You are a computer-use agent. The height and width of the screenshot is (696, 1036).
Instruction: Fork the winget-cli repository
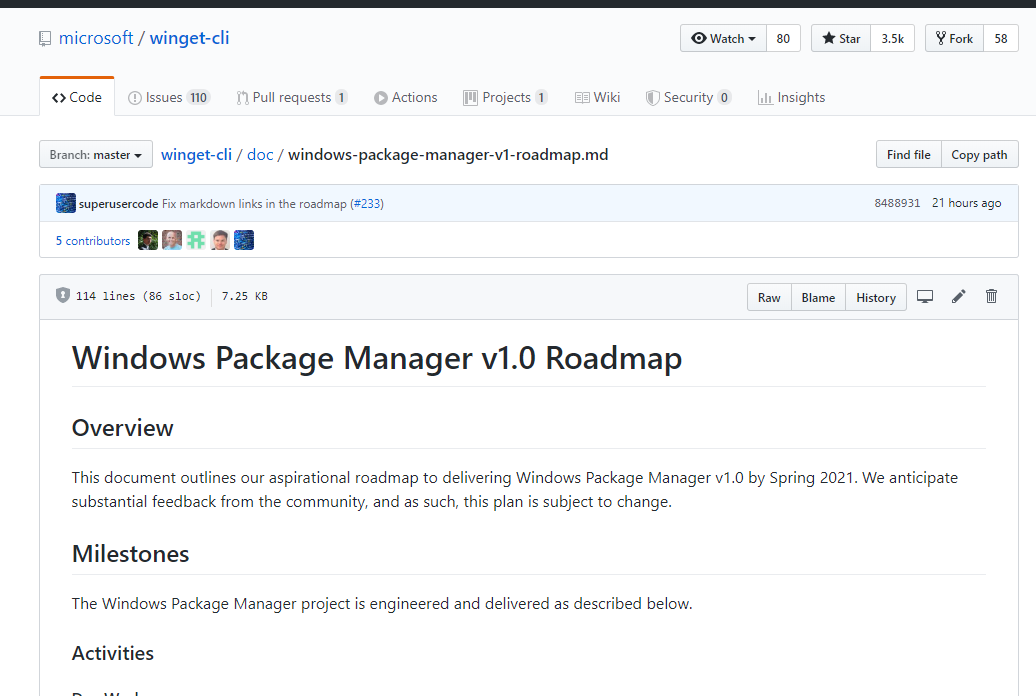[955, 38]
